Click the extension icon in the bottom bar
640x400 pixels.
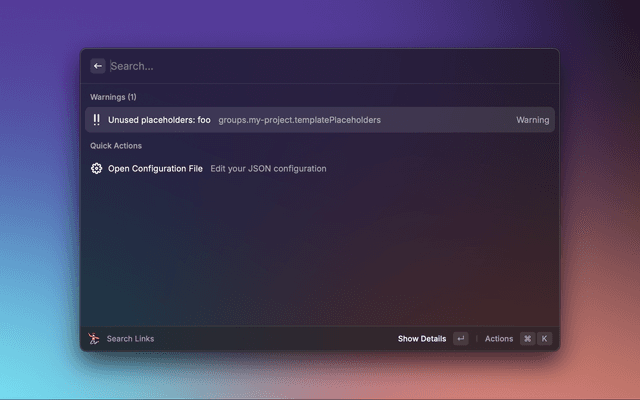coord(93,339)
